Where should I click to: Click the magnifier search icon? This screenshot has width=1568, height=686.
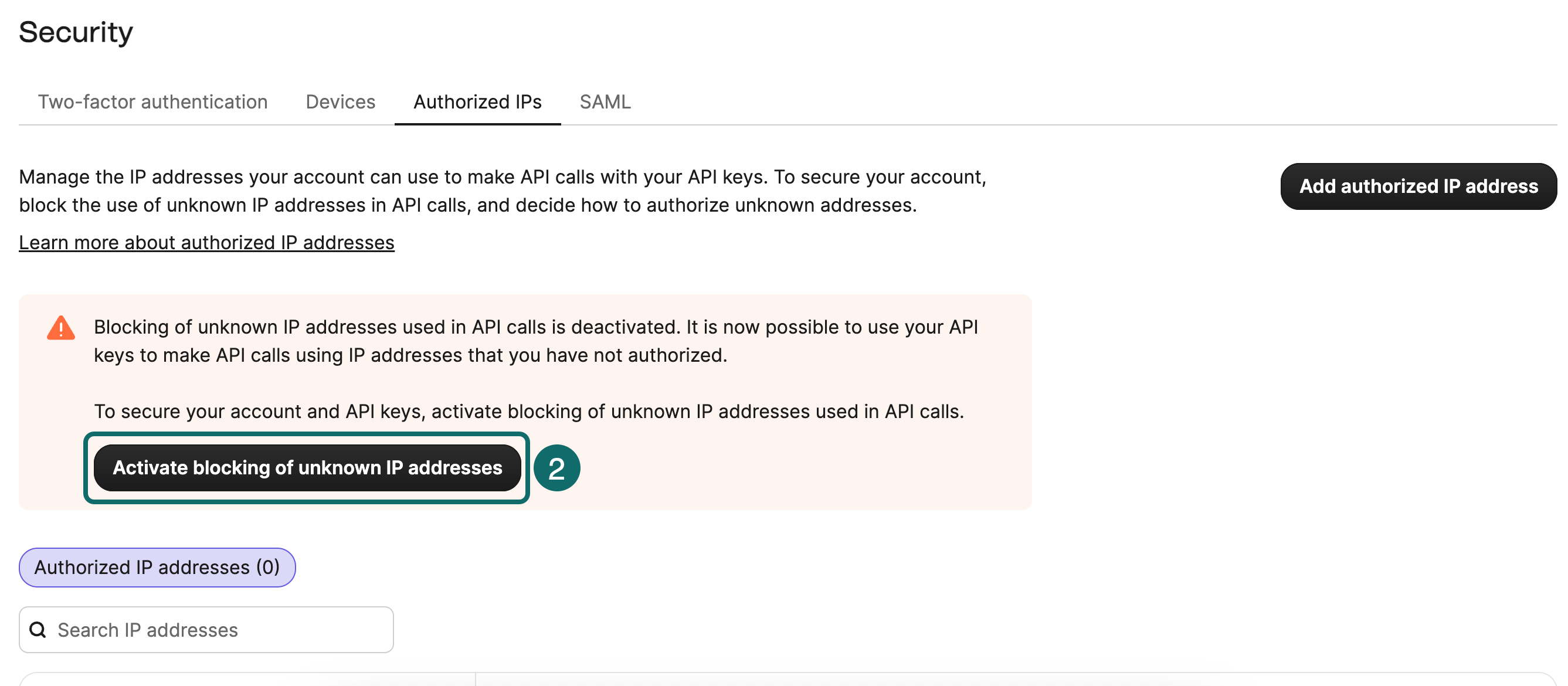pos(38,629)
